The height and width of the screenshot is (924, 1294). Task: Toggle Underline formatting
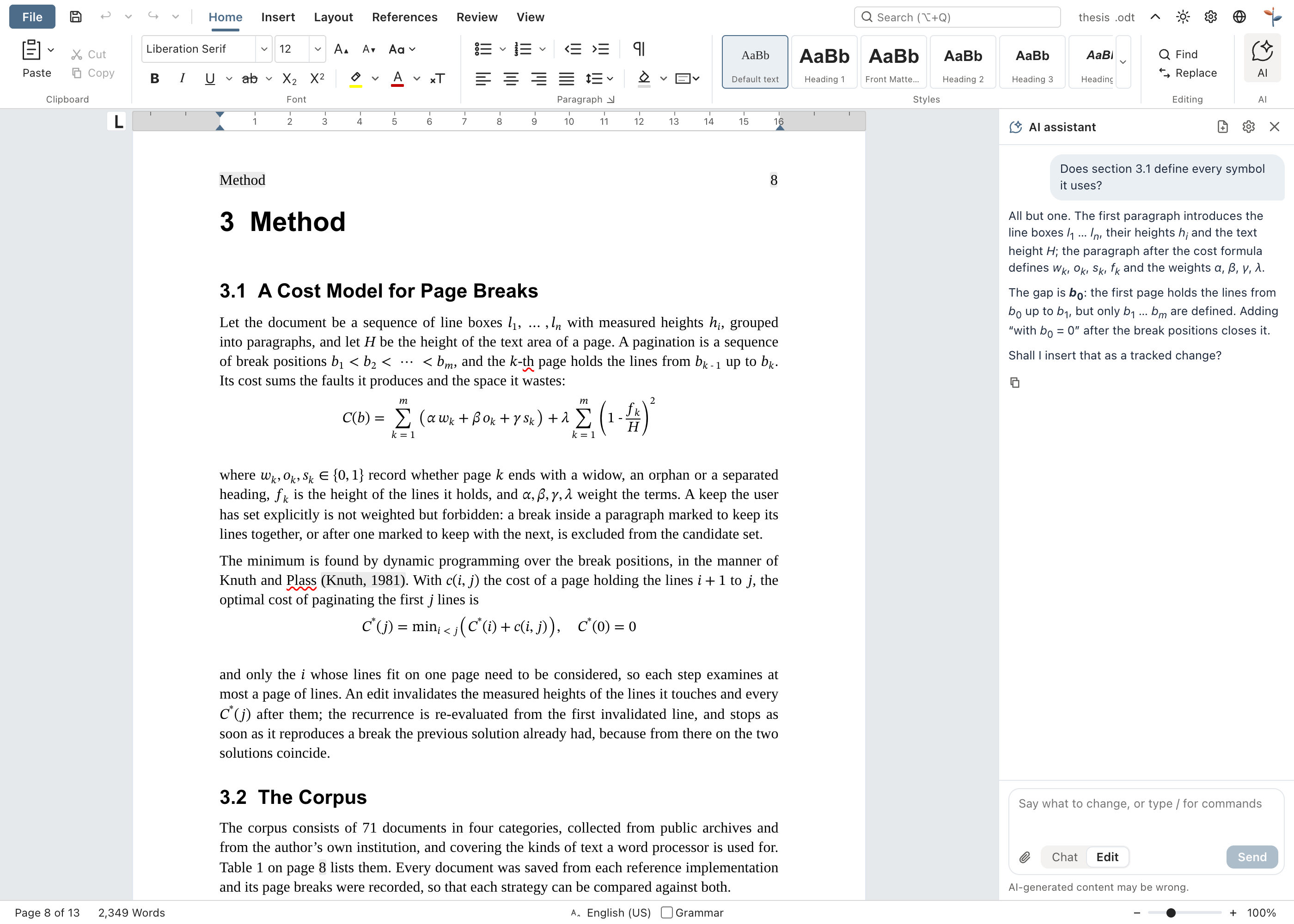click(210, 79)
